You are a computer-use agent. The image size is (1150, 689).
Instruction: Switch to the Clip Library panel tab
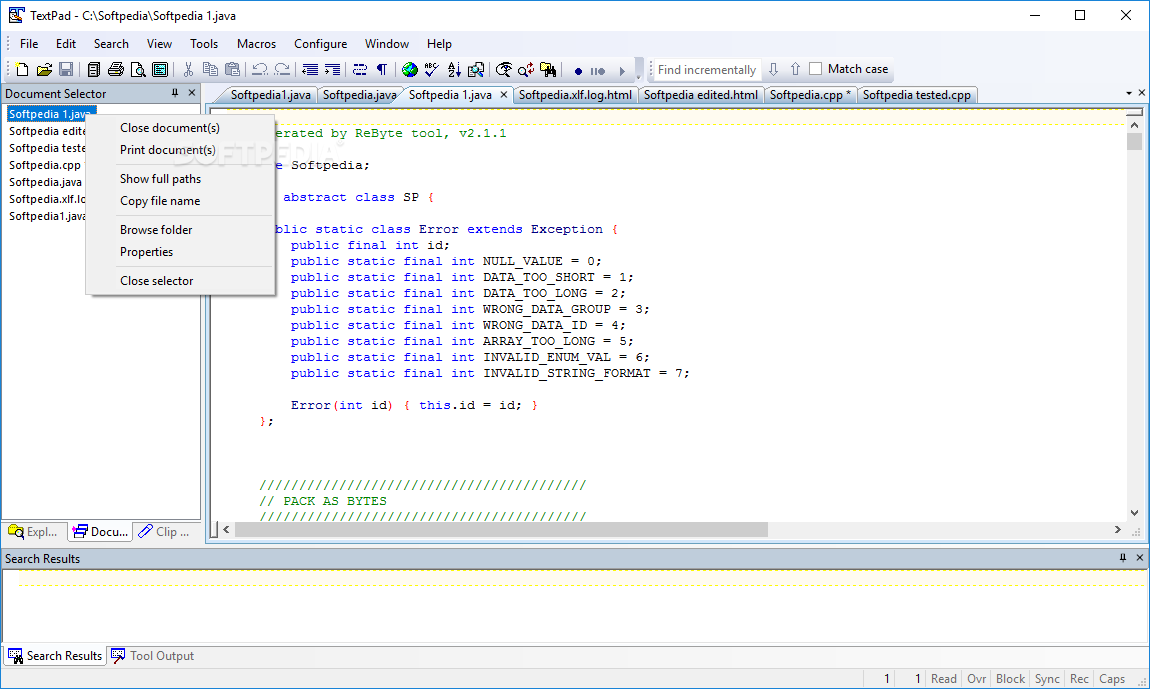coord(166,532)
